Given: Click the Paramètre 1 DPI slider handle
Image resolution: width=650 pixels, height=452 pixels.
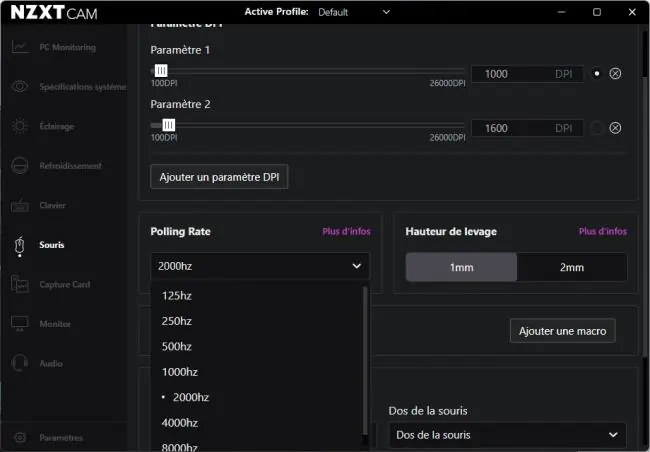Looking at the screenshot, I should [x=161, y=70].
